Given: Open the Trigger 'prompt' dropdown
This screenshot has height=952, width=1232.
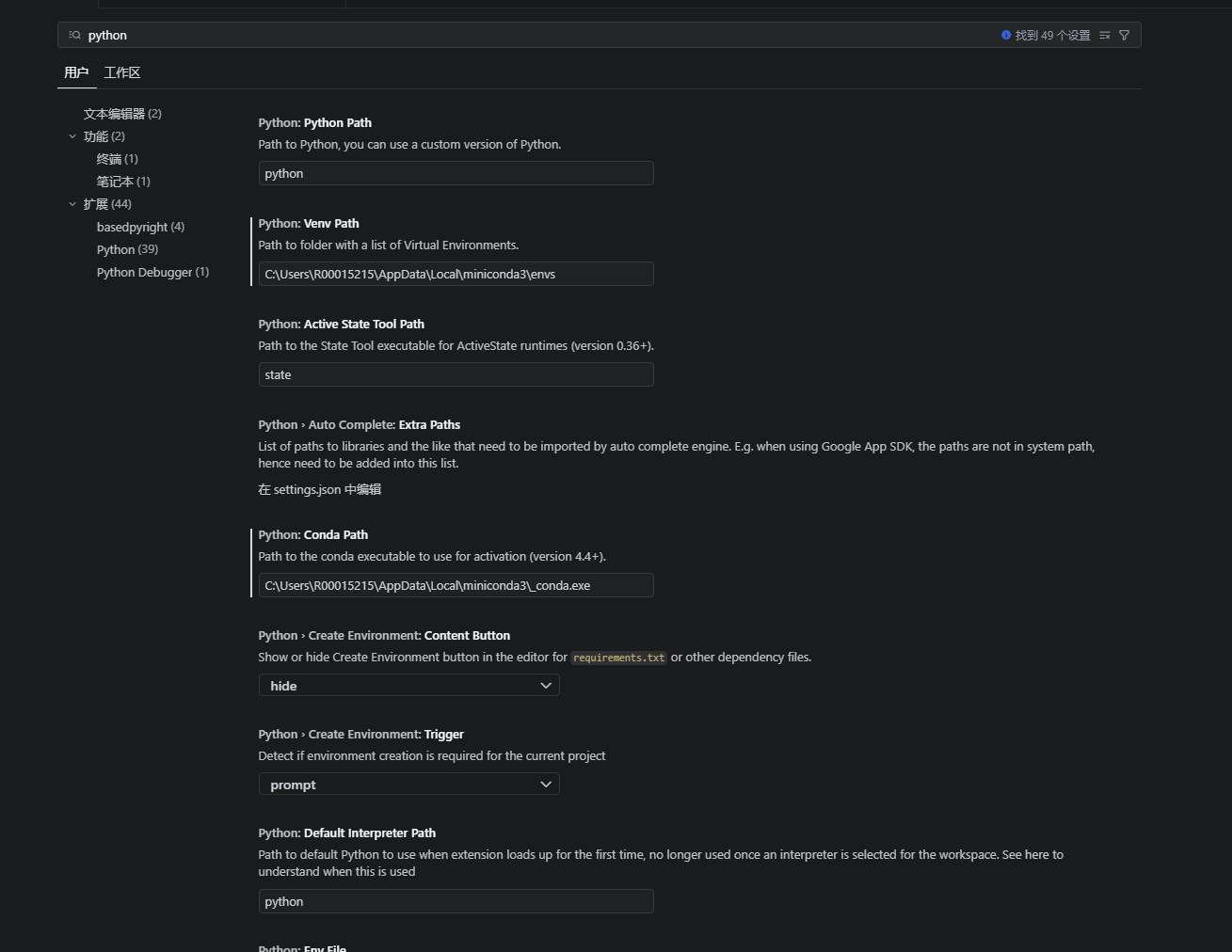Looking at the screenshot, I should tap(408, 785).
